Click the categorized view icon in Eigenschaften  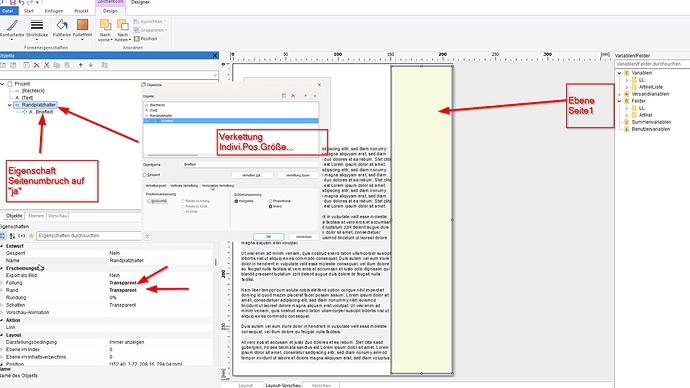pos(3,236)
